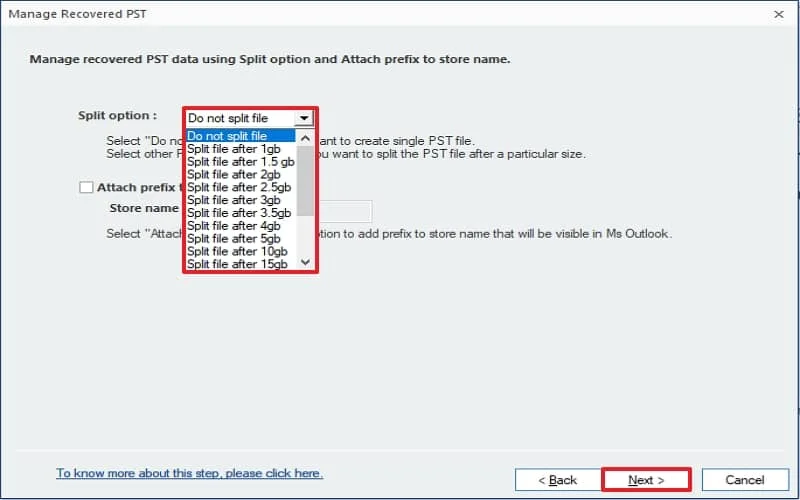Open the 'To know more about this step' link
This screenshot has width=800, height=500.
189,473
